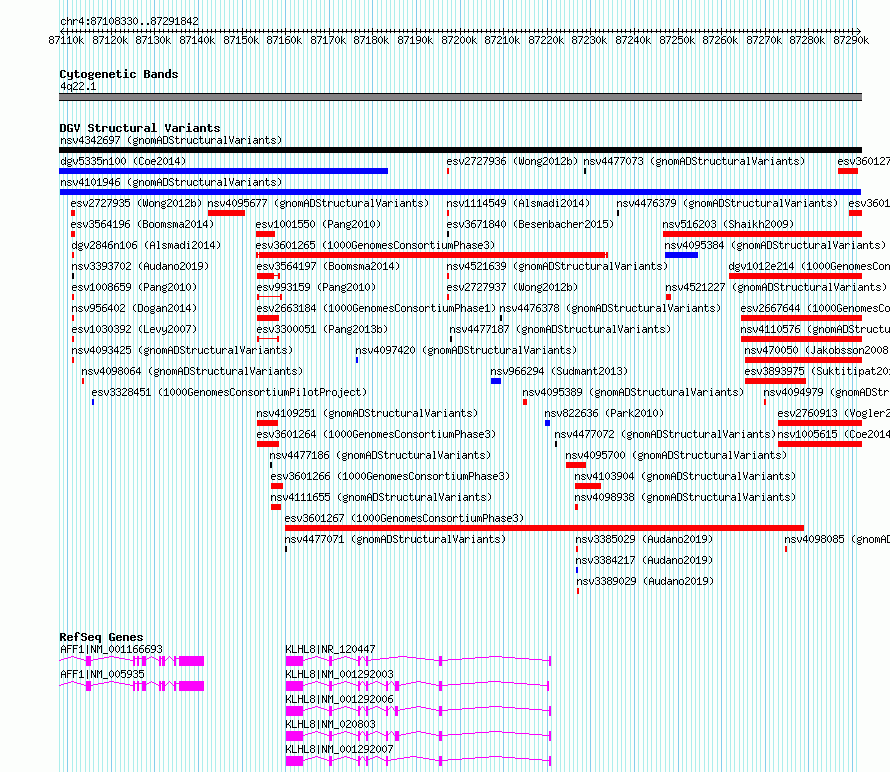Click the nsv4095677 red variant bar
The height and width of the screenshot is (772, 890).
(226, 213)
